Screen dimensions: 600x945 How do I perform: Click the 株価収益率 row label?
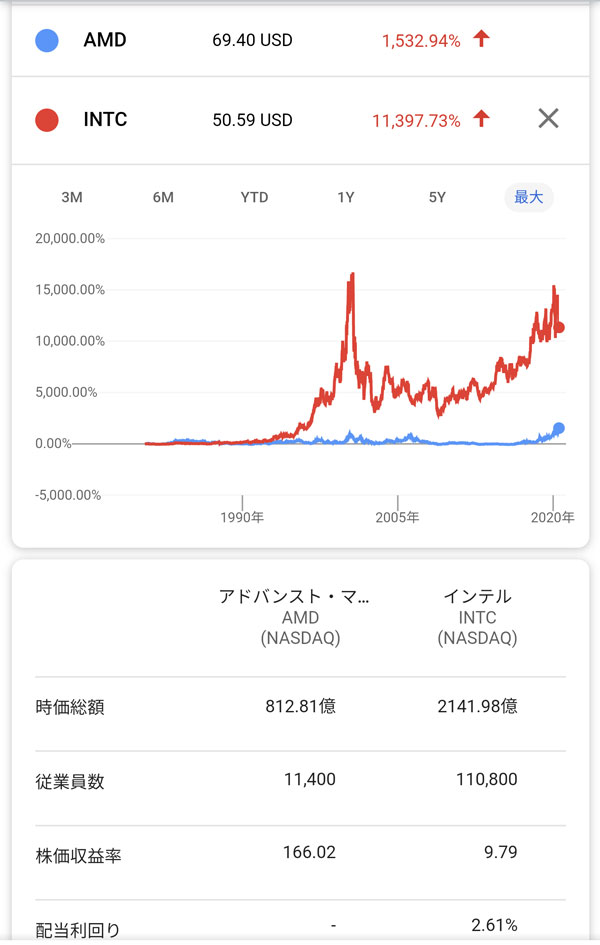[x=79, y=856]
